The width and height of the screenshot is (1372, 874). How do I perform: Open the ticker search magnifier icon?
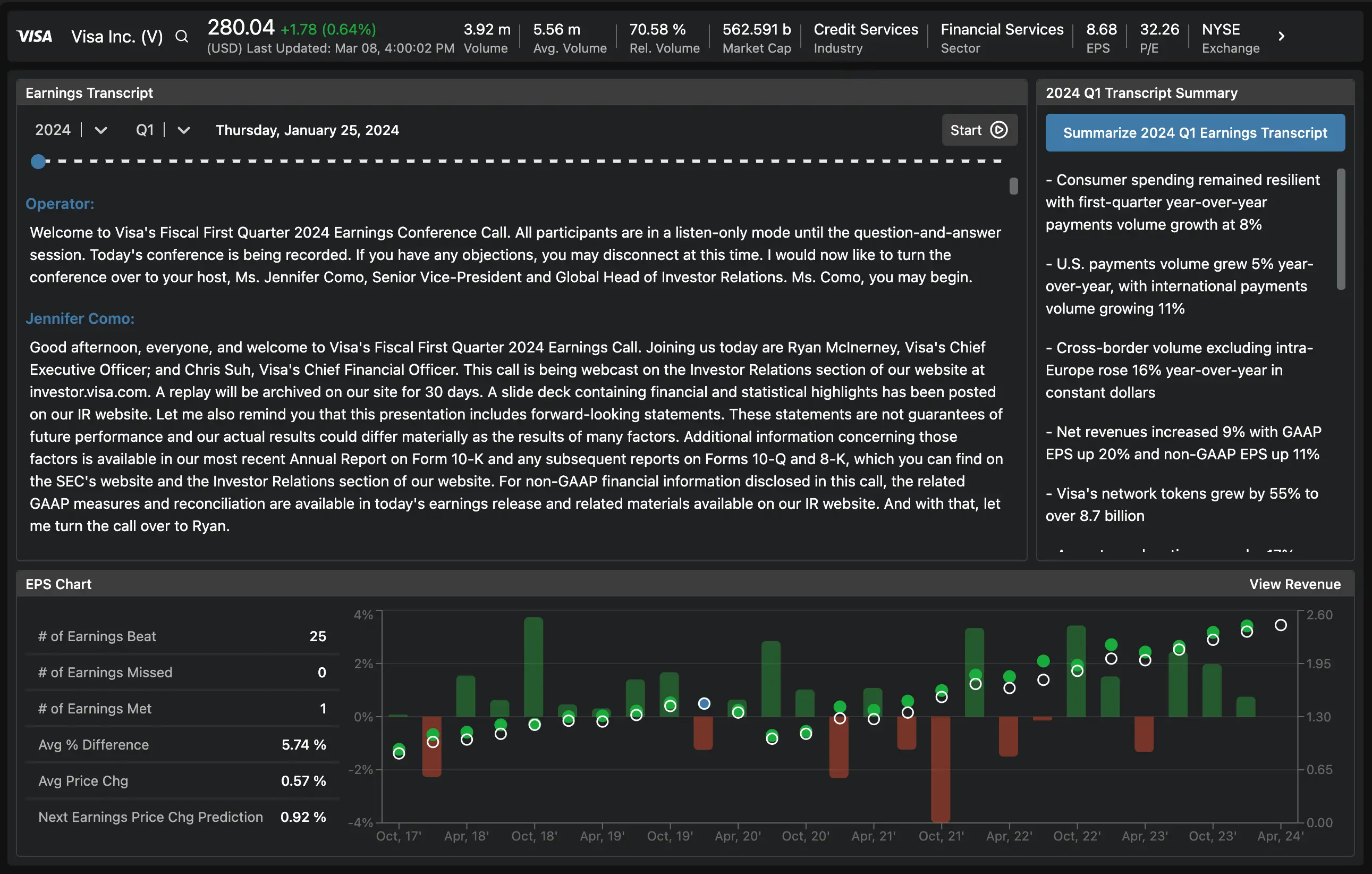click(181, 36)
